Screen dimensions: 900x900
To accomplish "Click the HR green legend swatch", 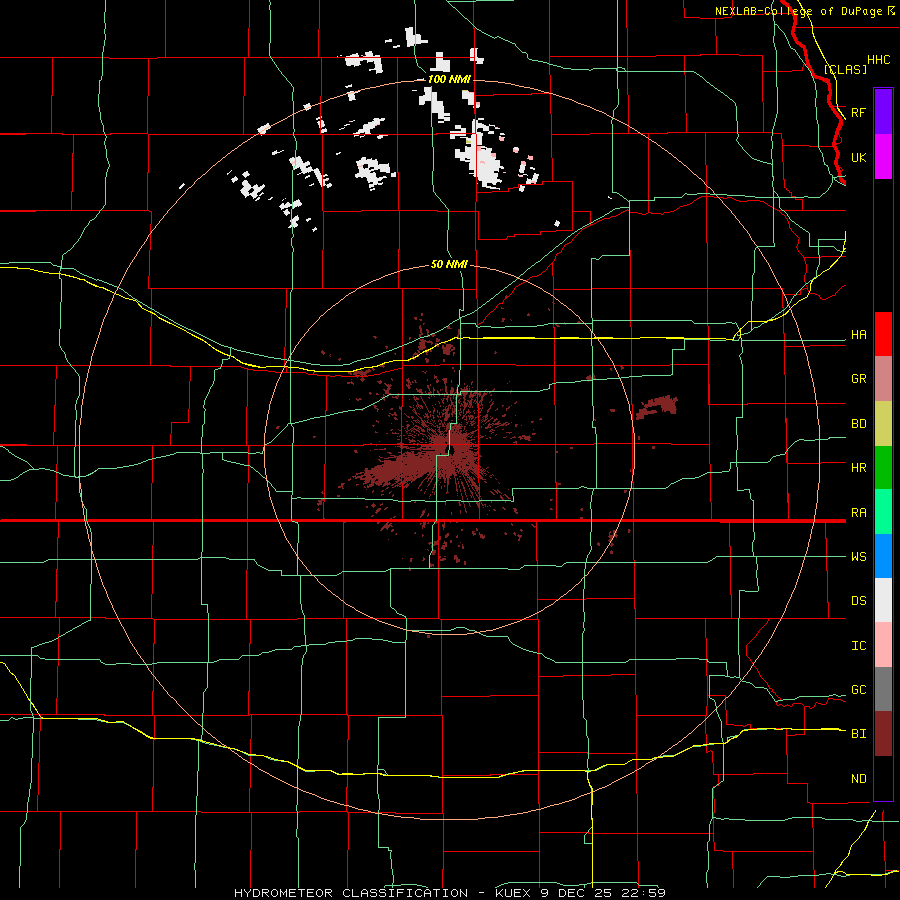I will pos(883,467).
